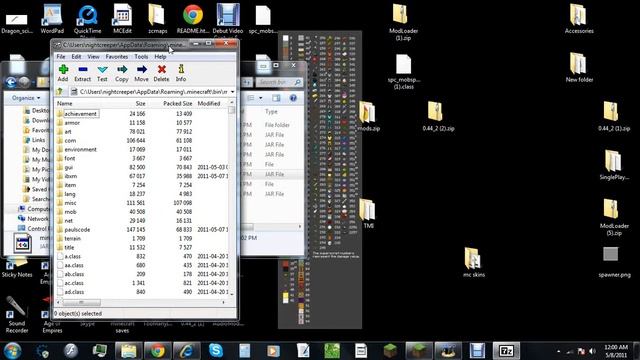Select the achievement folder row
The image size is (640, 360).
click(x=142, y=113)
